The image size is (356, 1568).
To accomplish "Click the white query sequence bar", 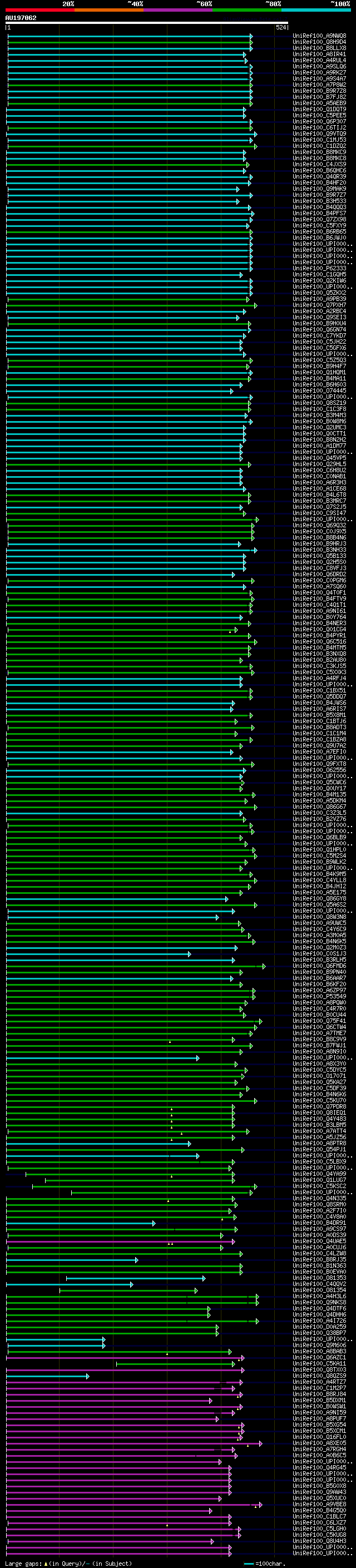I will click(x=147, y=22).
